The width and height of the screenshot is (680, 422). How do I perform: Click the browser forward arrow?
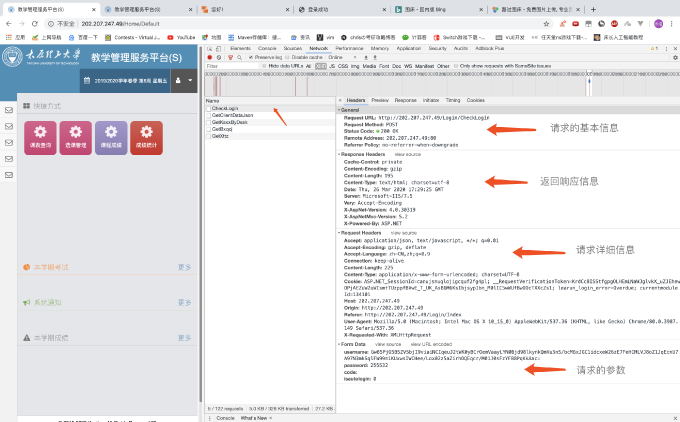coord(22,24)
